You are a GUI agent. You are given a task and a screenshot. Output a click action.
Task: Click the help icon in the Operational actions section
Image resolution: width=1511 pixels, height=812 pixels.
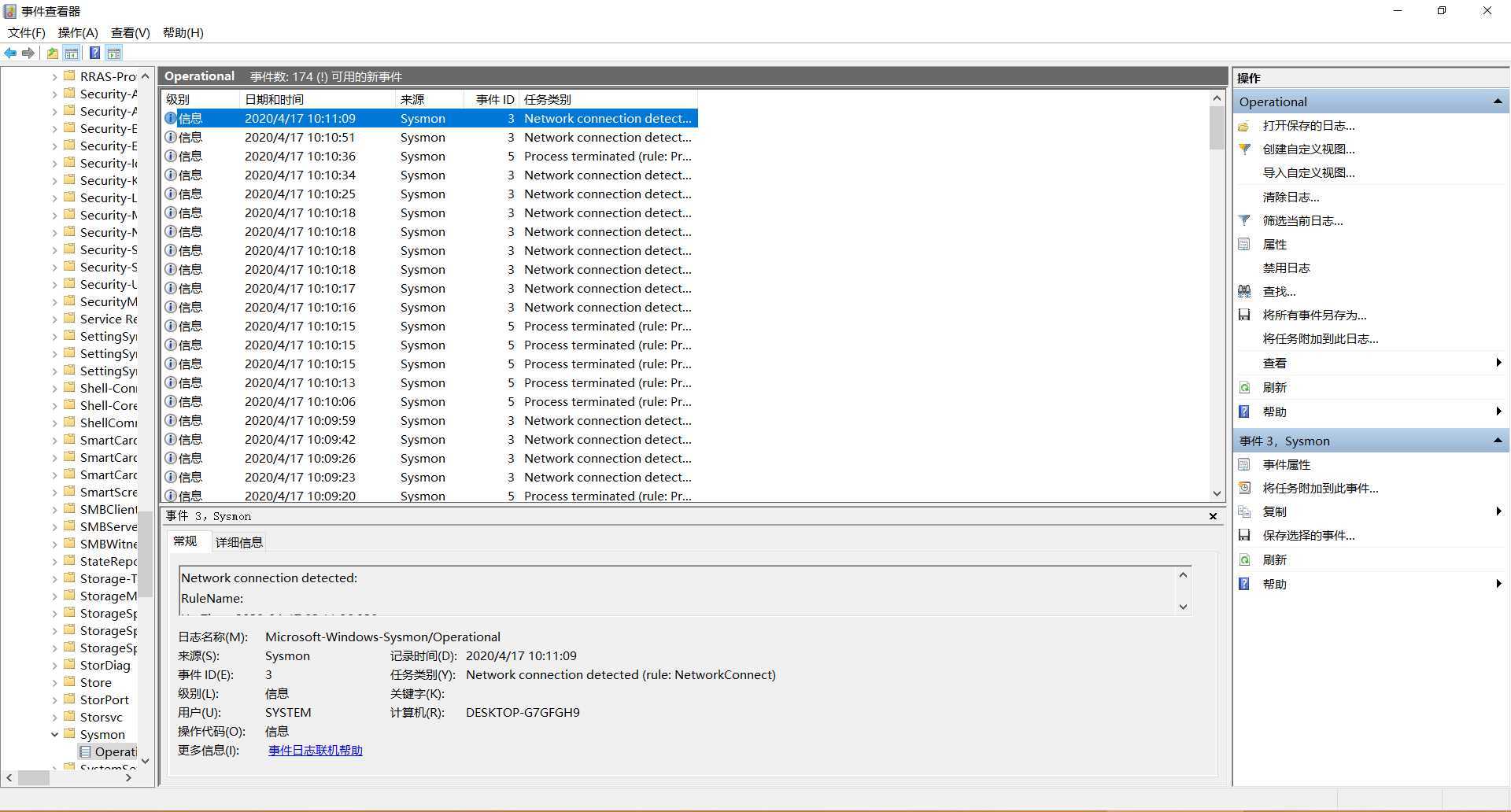pos(1244,412)
